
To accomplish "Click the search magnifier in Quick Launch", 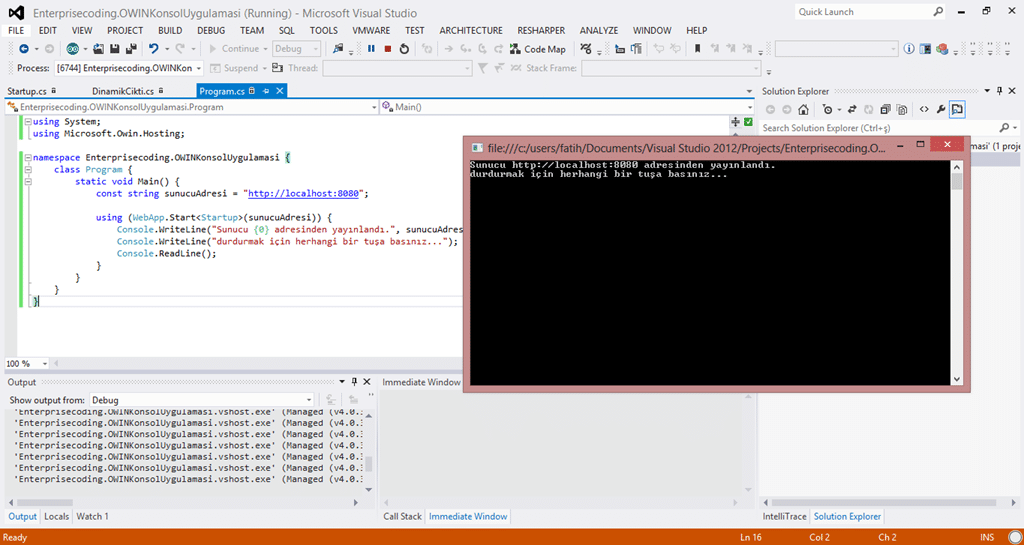I will click(x=938, y=12).
